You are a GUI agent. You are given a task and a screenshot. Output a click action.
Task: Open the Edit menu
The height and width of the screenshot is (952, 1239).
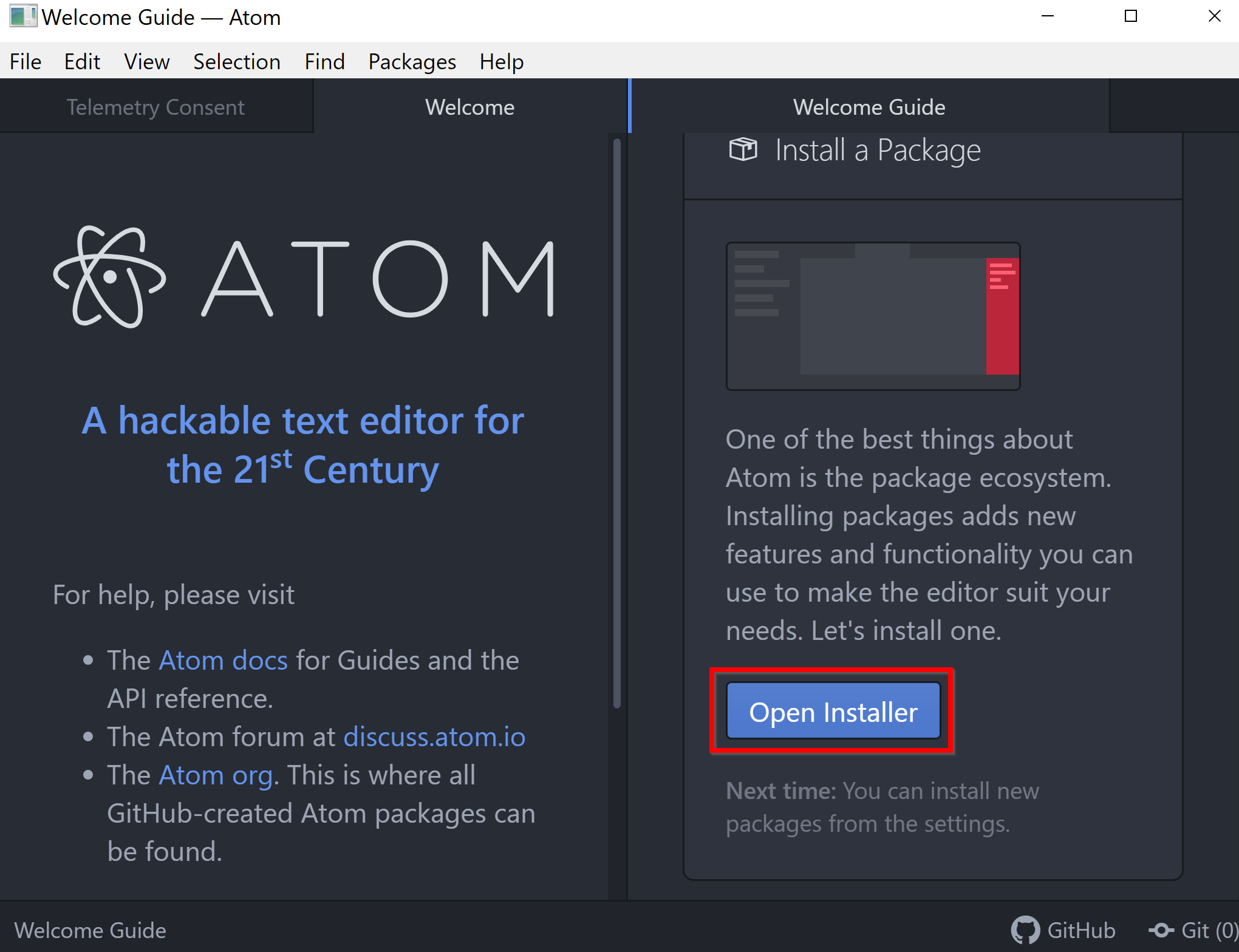coord(82,61)
